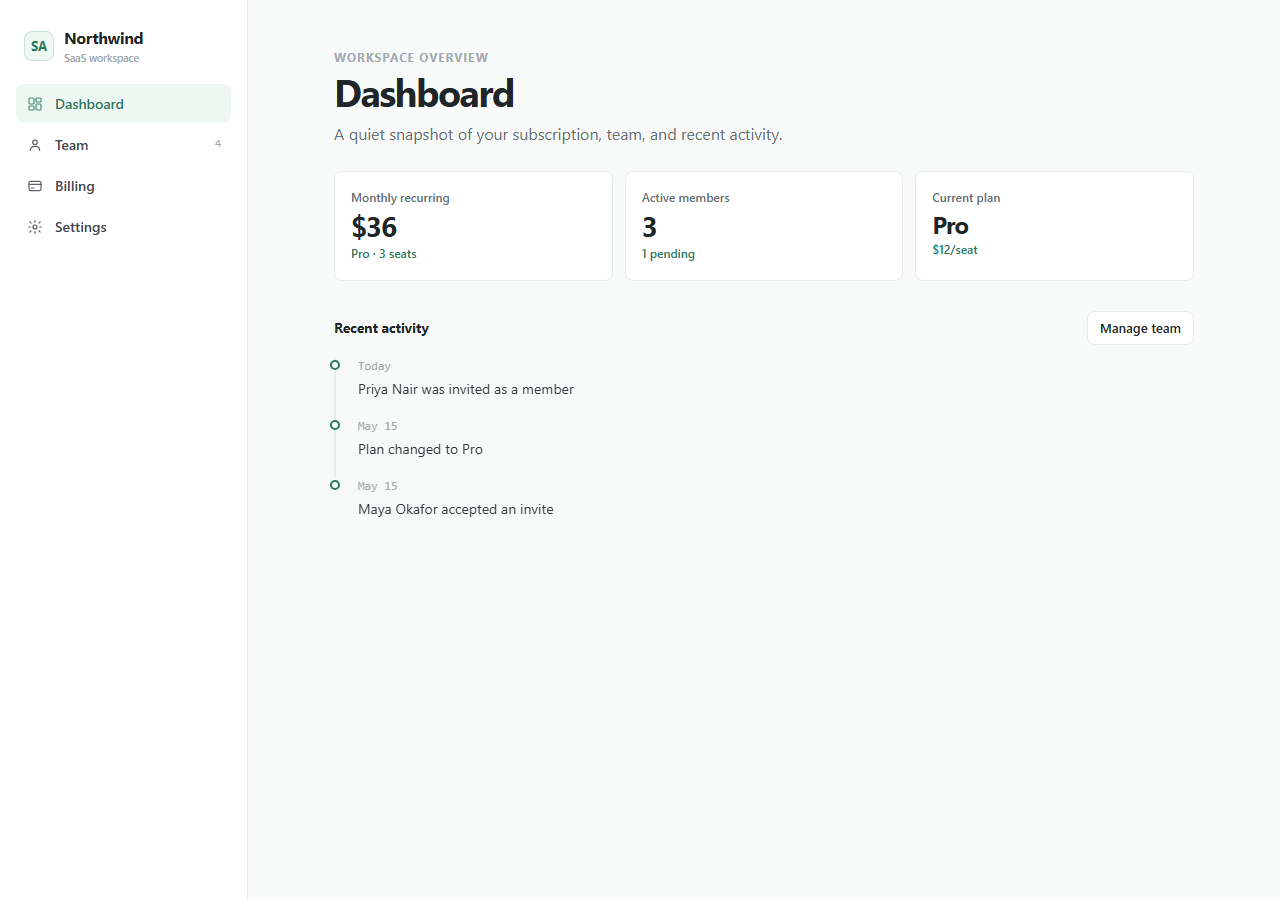The image size is (1280, 900).
Task: Open the Dashboard menu item
Action: click(x=123, y=104)
